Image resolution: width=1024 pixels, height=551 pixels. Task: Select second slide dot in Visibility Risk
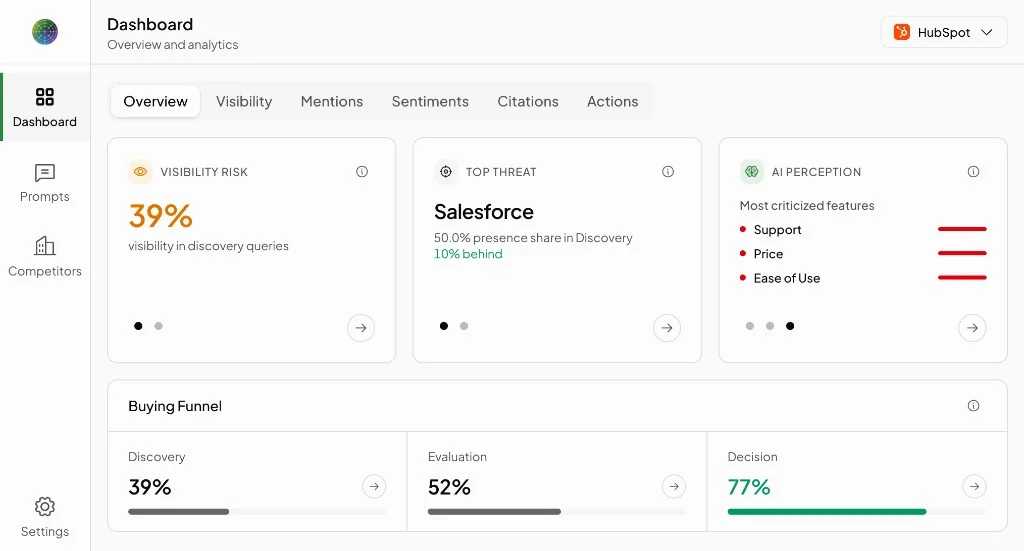tap(158, 326)
